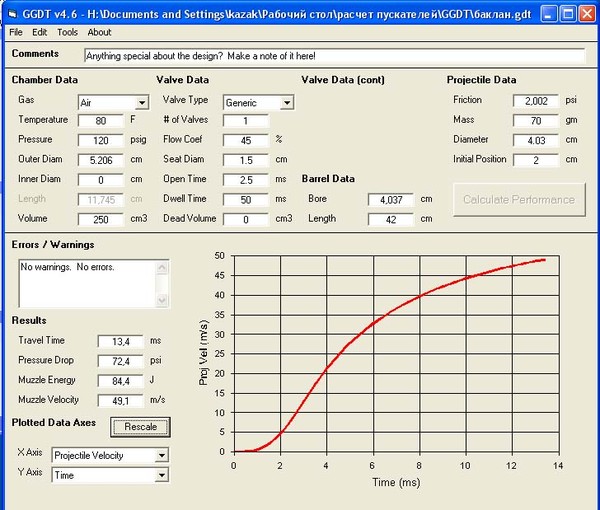600x510 pixels.
Task: Open the About menu
Action: coord(99,32)
